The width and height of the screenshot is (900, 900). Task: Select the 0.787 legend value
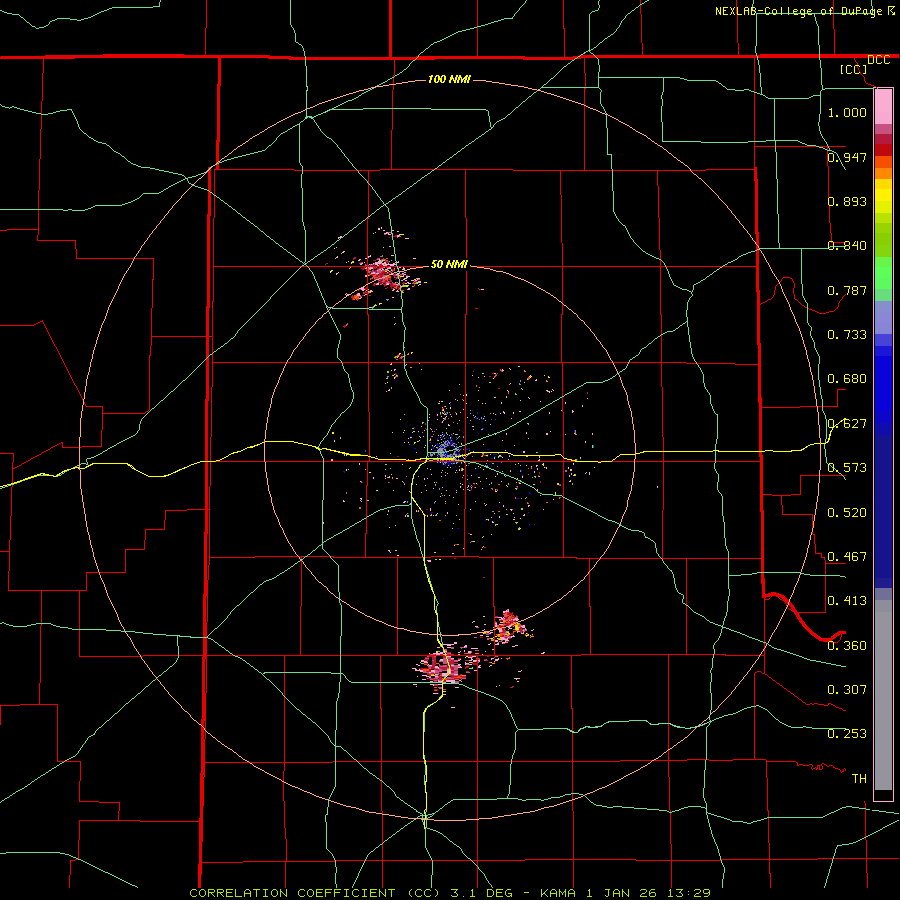pos(847,290)
